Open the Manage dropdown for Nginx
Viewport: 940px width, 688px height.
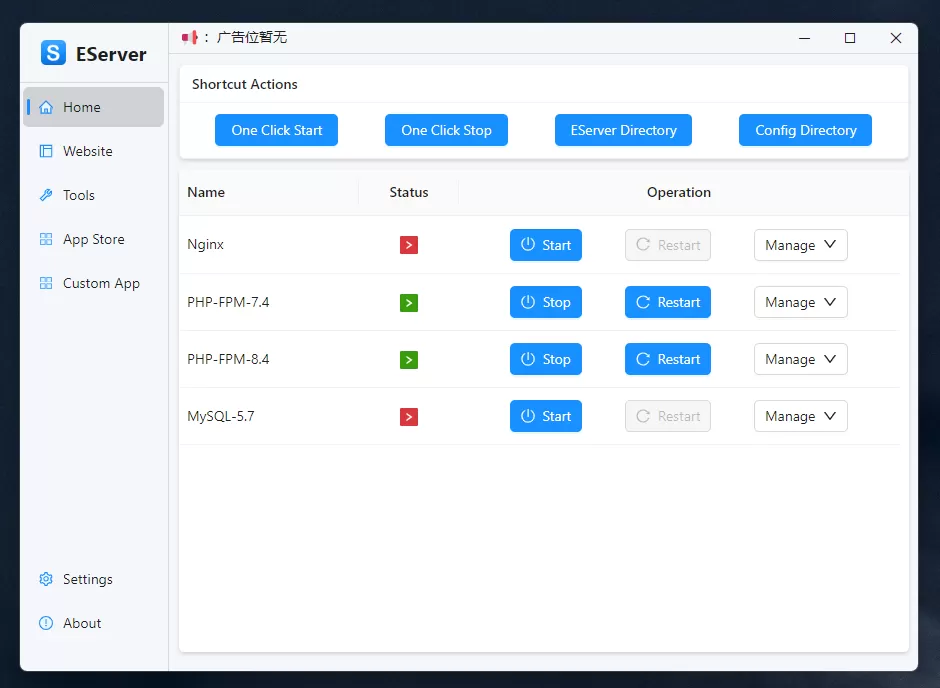pyautogui.click(x=800, y=245)
